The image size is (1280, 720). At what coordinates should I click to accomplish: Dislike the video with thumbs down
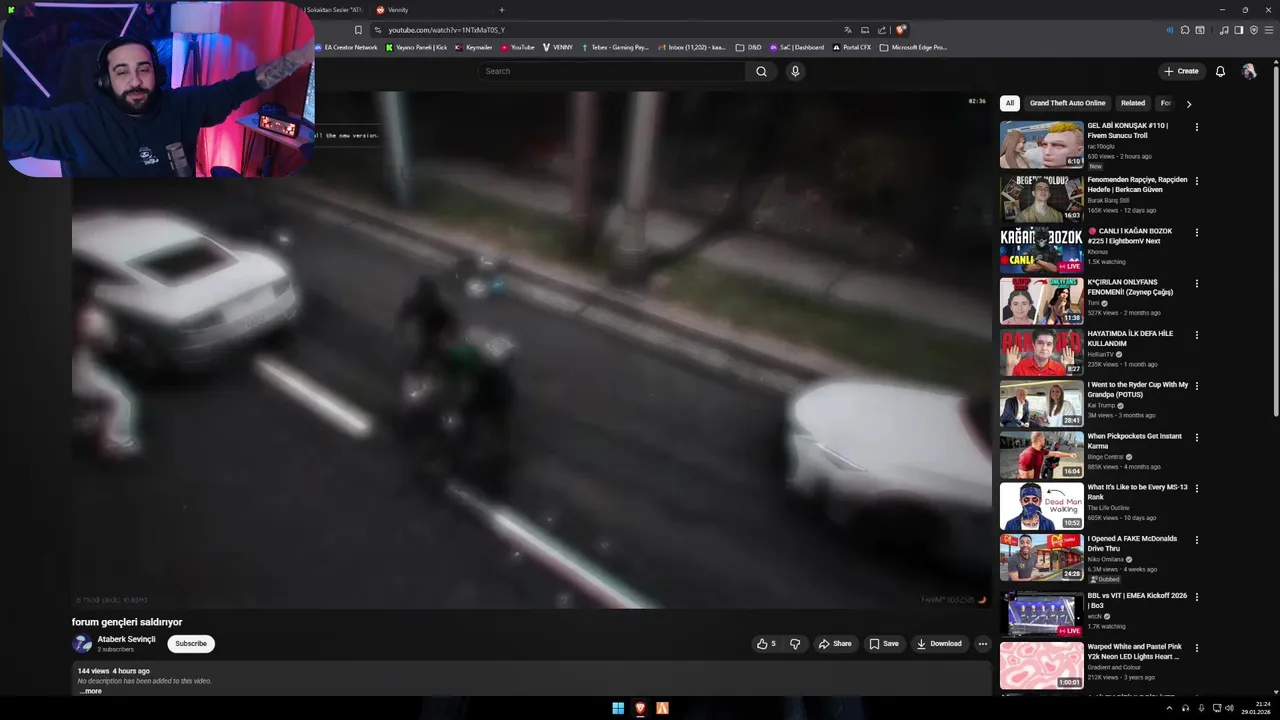pyautogui.click(x=795, y=644)
